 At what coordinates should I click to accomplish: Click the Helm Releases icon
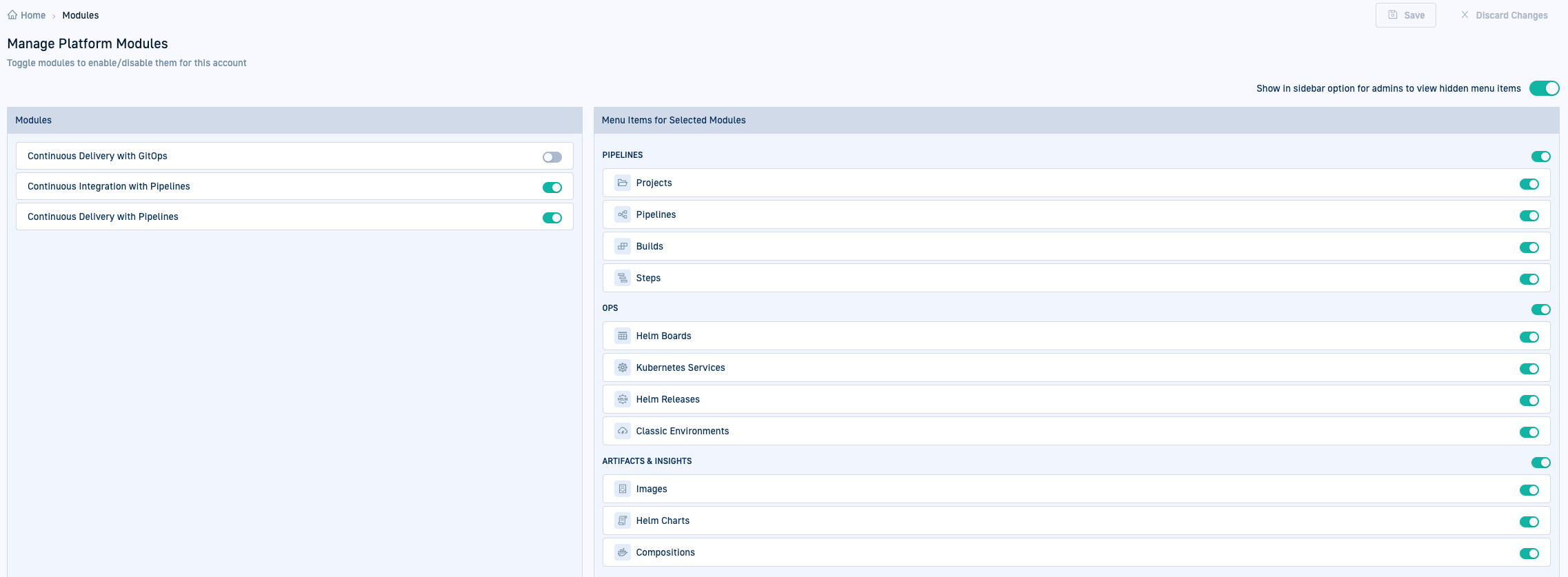click(x=623, y=400)
